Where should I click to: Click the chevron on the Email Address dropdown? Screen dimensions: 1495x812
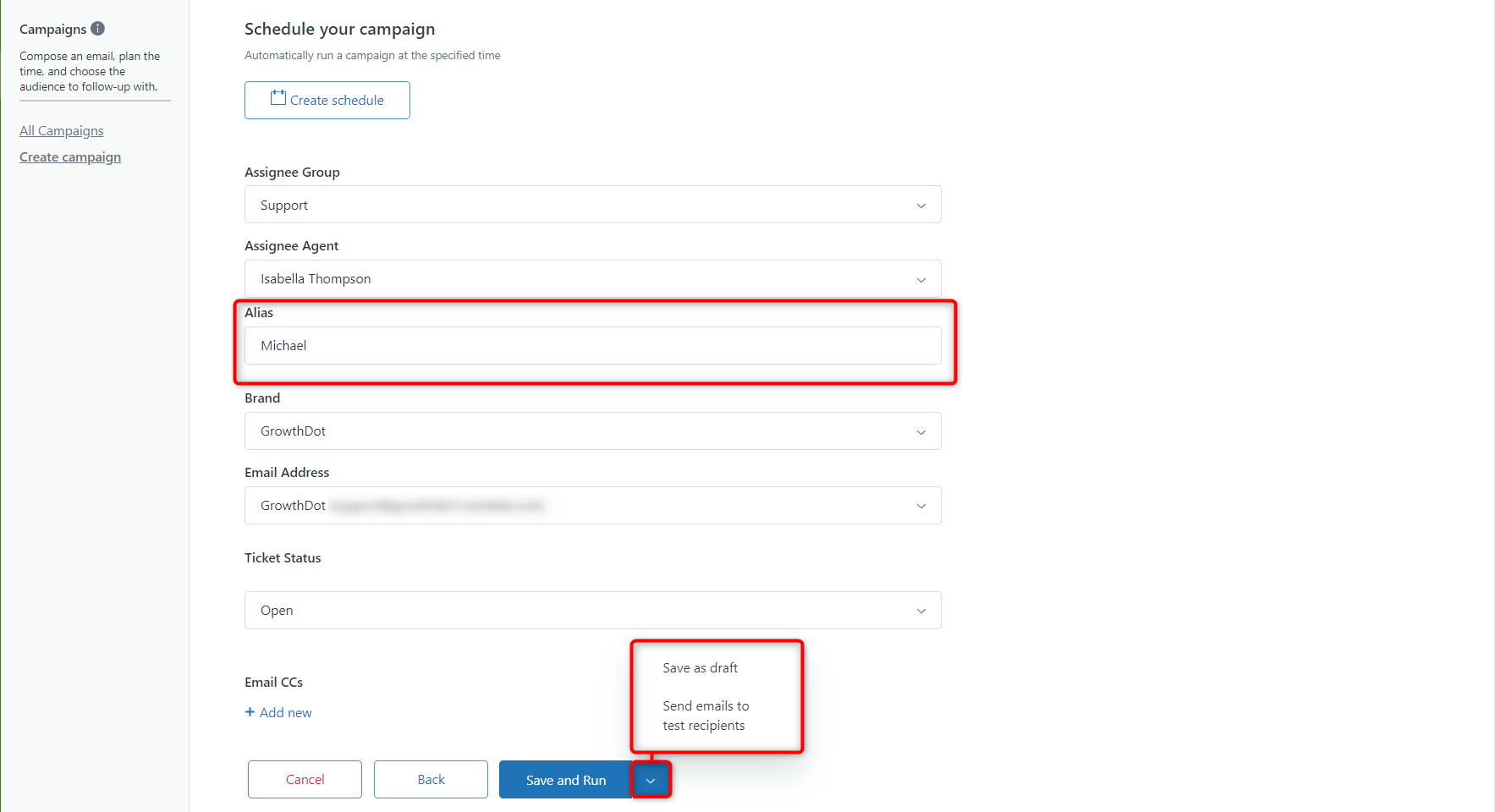pyautogui.click(x=921, y=505)
